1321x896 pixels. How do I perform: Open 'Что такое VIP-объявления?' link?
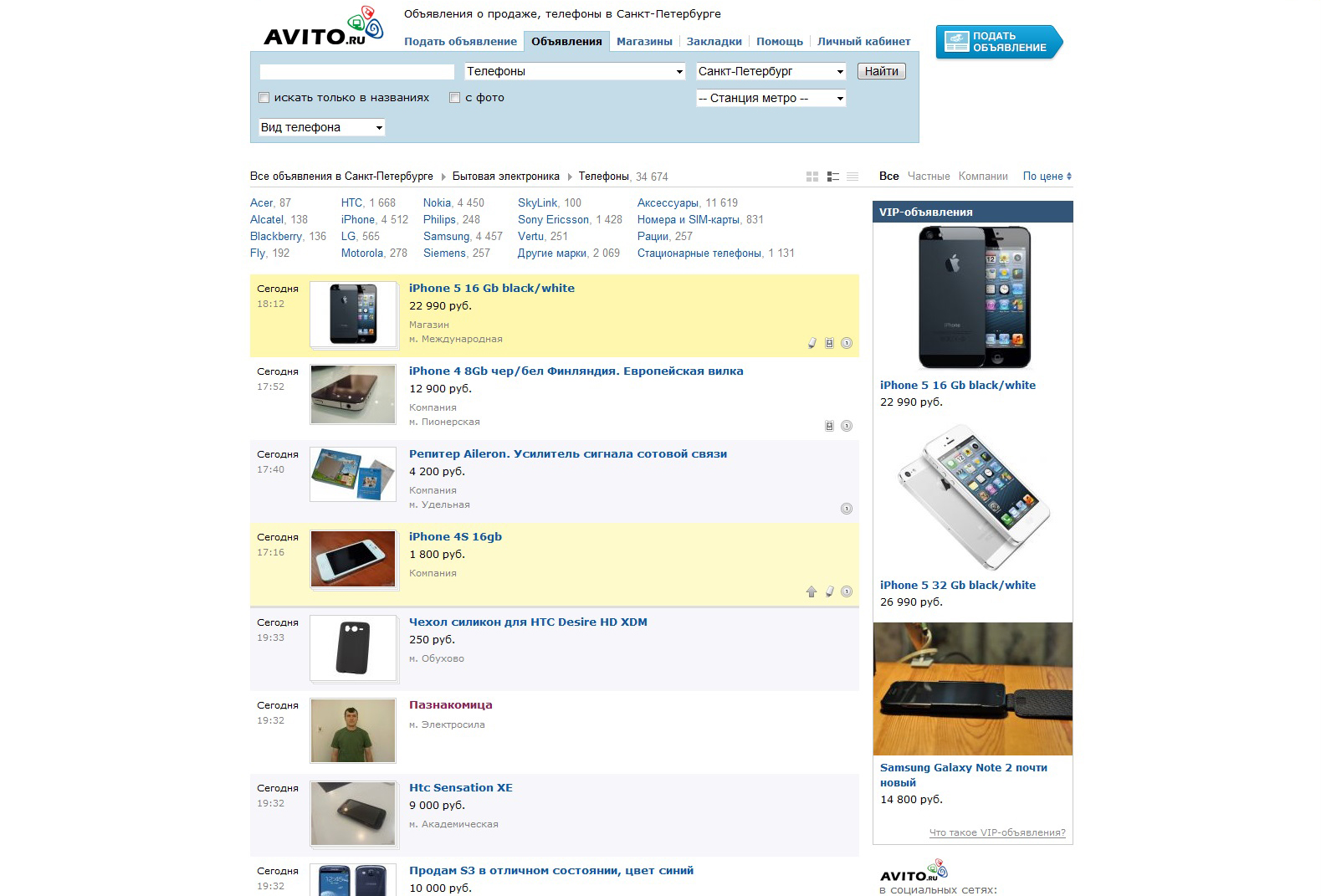click(997, 833)
